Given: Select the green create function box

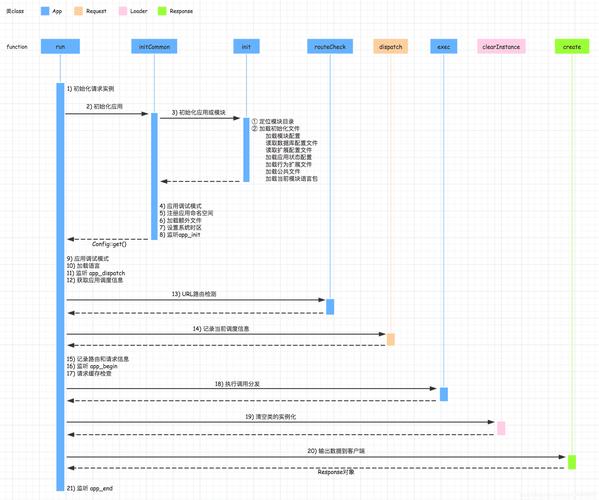Looking at the screenshot, I should coord(572,46).
